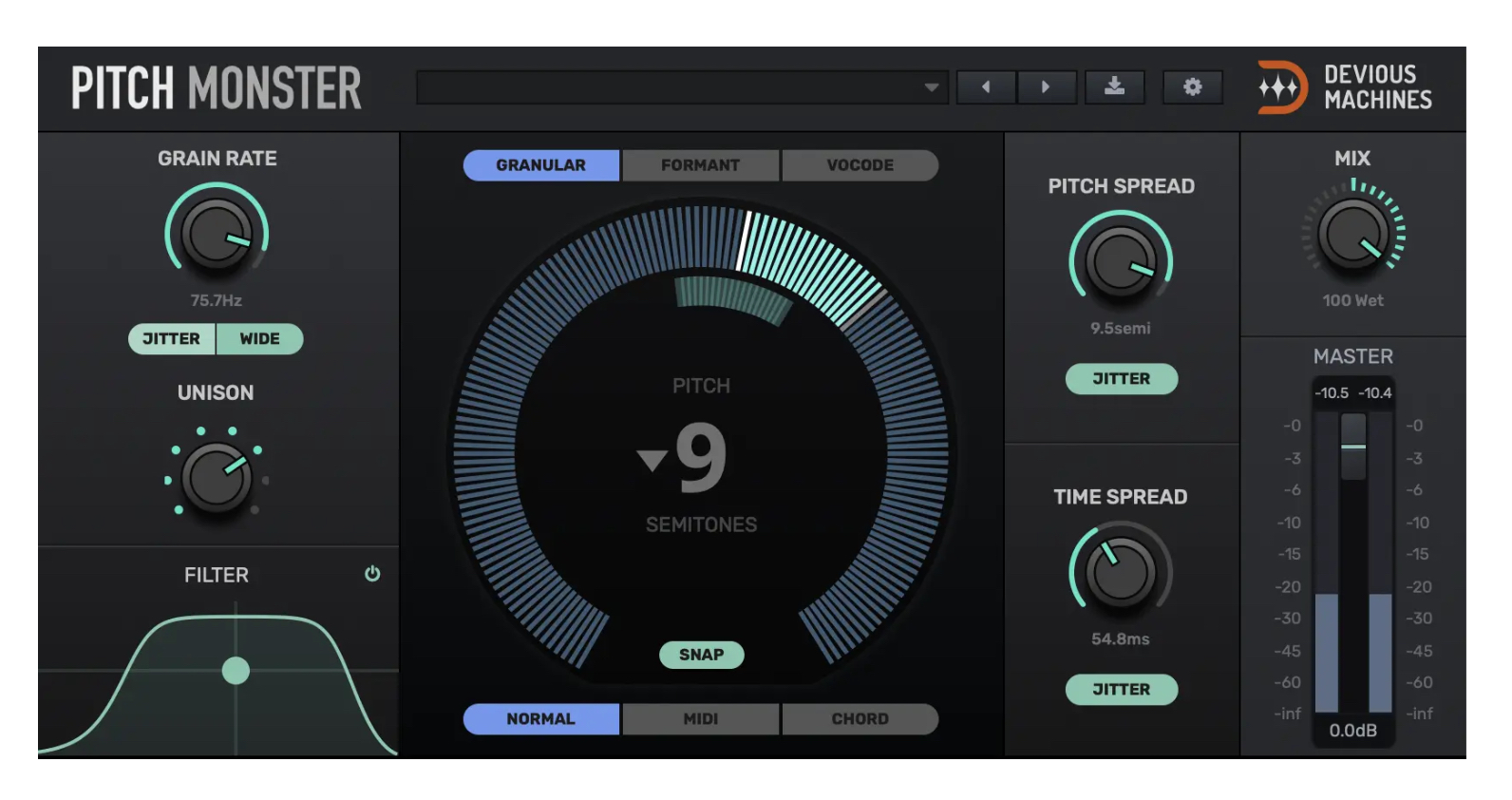Click the Mix knob
Screen dimensions: 1512x800
tap(1352, 235)
